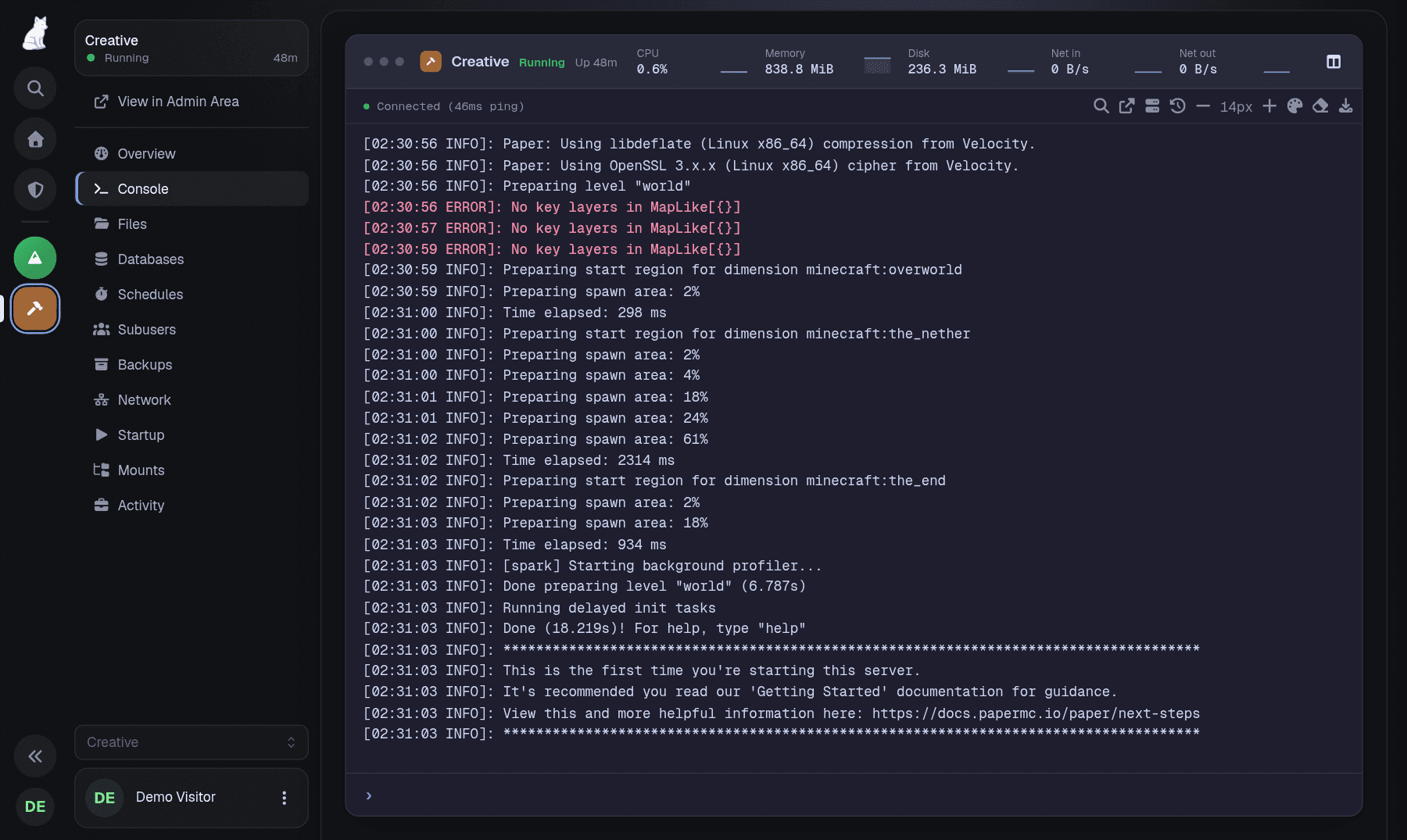Viewport: 1407px width, 840px height.
Task: Clear console with the eraser icon
Action: pos(1320,106)
